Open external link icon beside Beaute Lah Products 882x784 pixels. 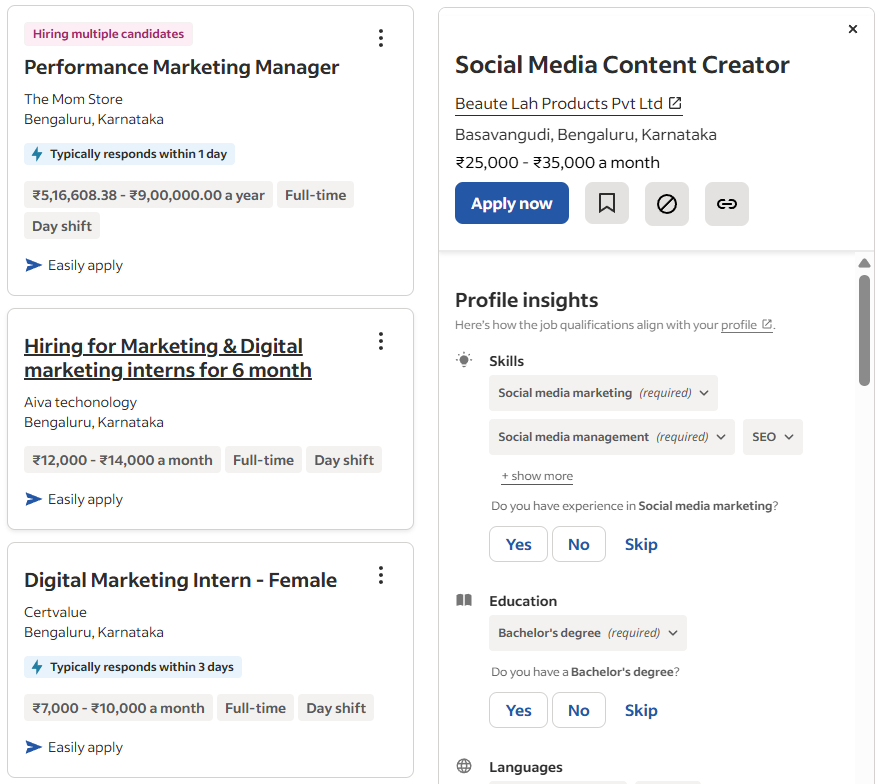click(x=675, y=103)
